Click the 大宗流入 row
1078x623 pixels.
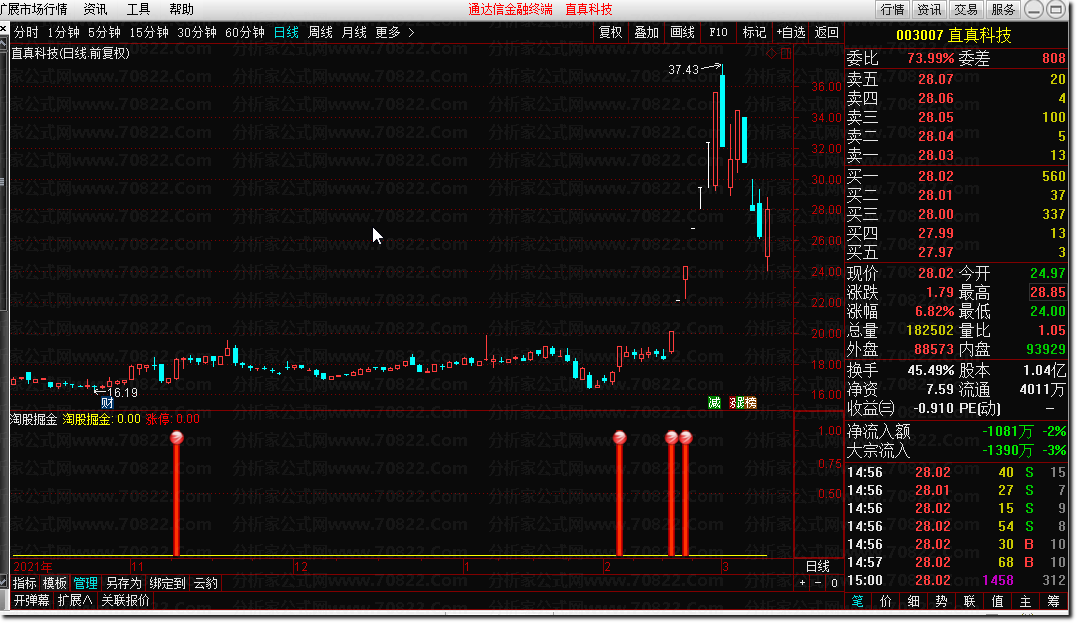(x=956, y=451)
